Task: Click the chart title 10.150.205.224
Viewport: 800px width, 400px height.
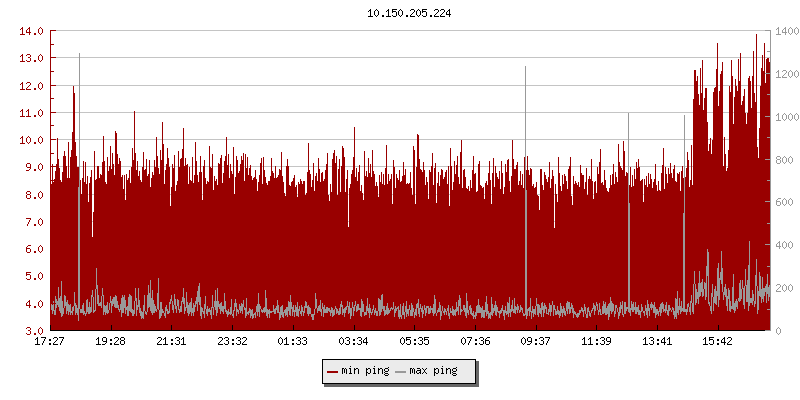Action: tap(409, 14)
